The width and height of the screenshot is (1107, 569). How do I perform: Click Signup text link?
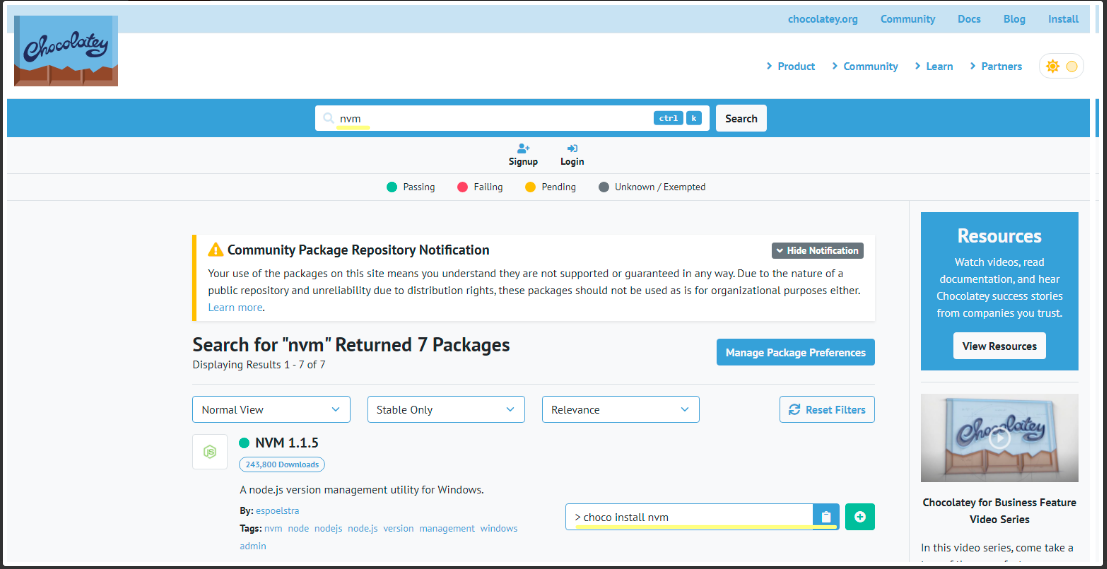pos(523,162)
